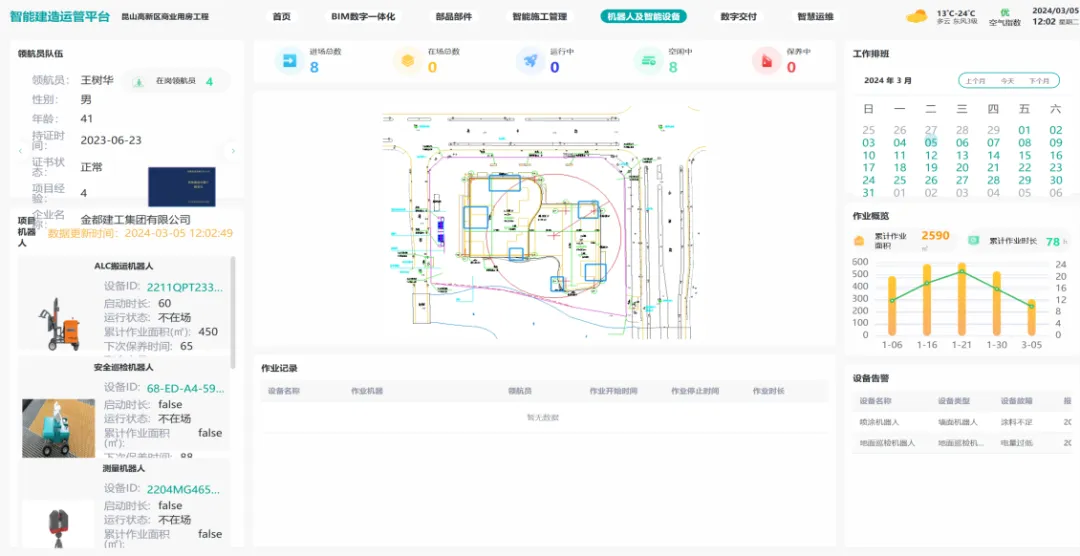
Task: Open the 数字交付 navigation tab
Action: [x=738, y=17]
